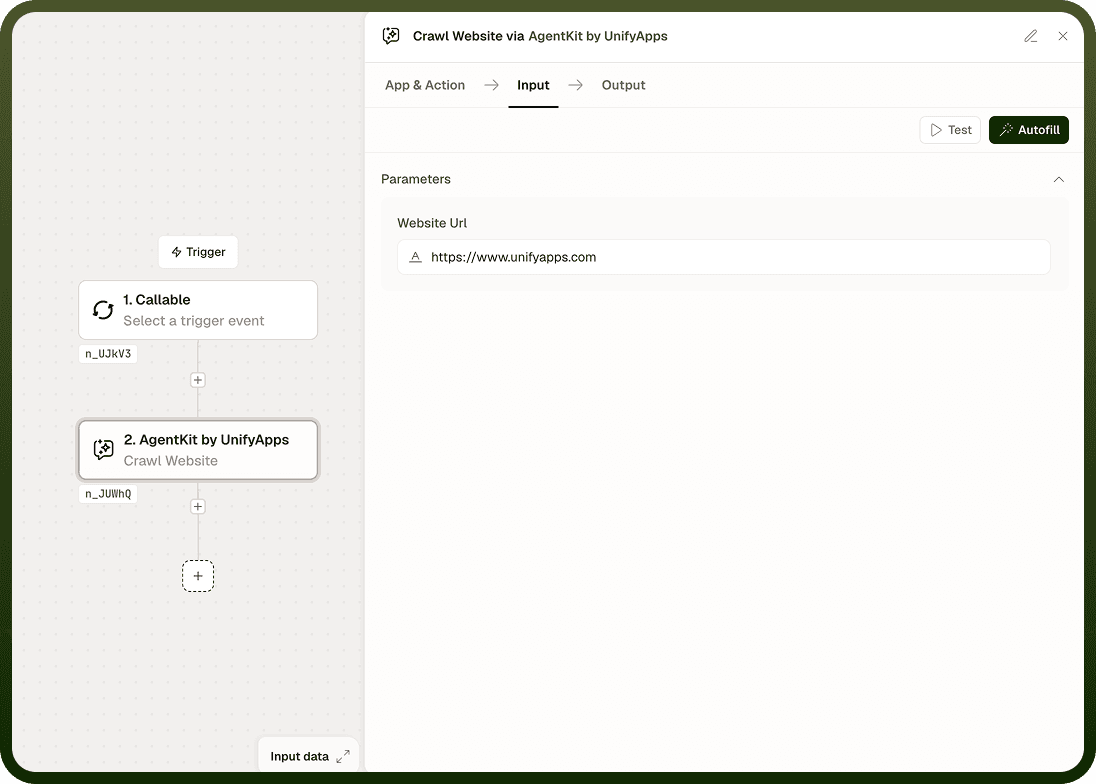Click the text-type icon in Website Url field

click(415, 257)
